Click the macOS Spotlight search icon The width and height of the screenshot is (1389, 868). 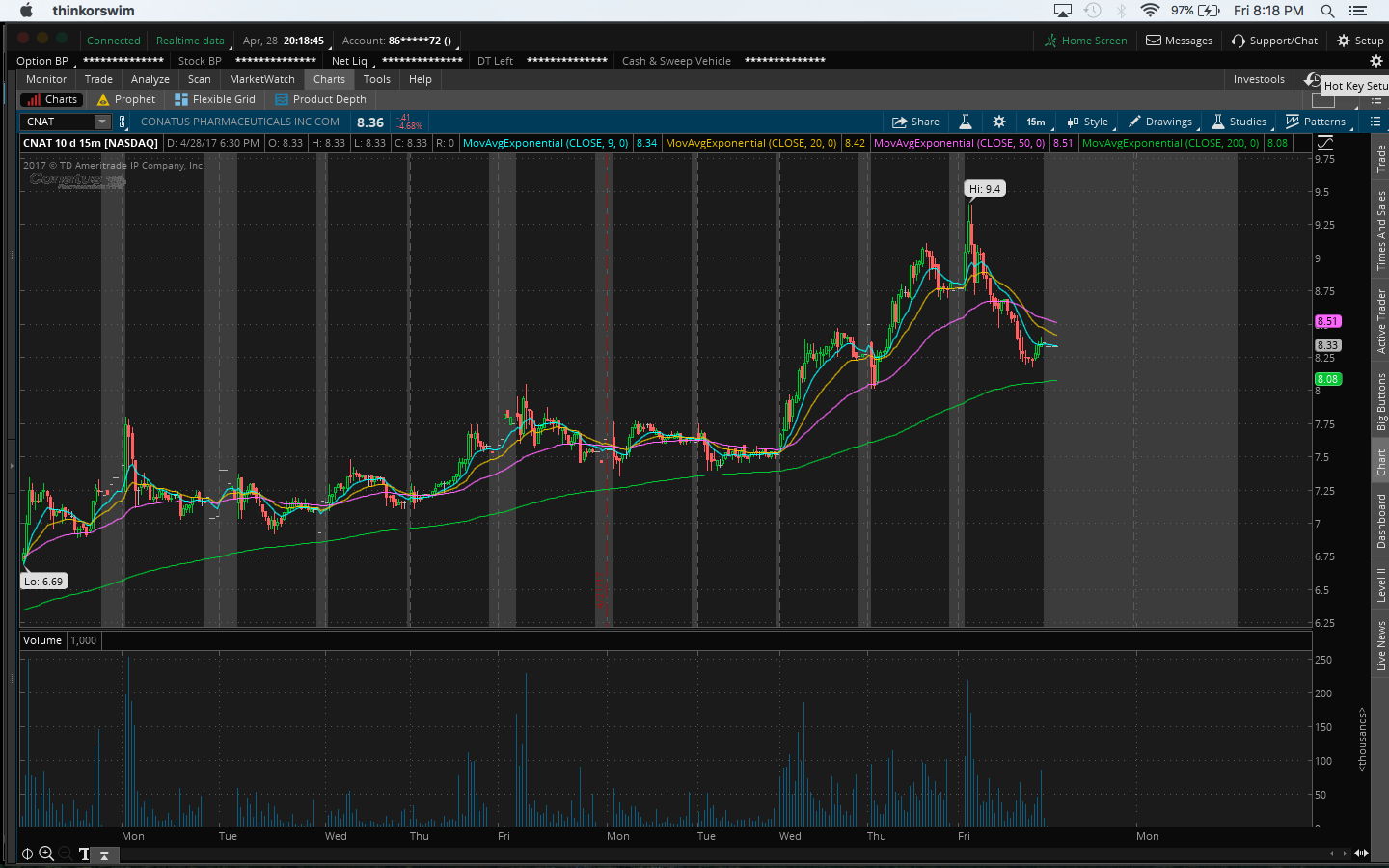(x=1327, y=11)
